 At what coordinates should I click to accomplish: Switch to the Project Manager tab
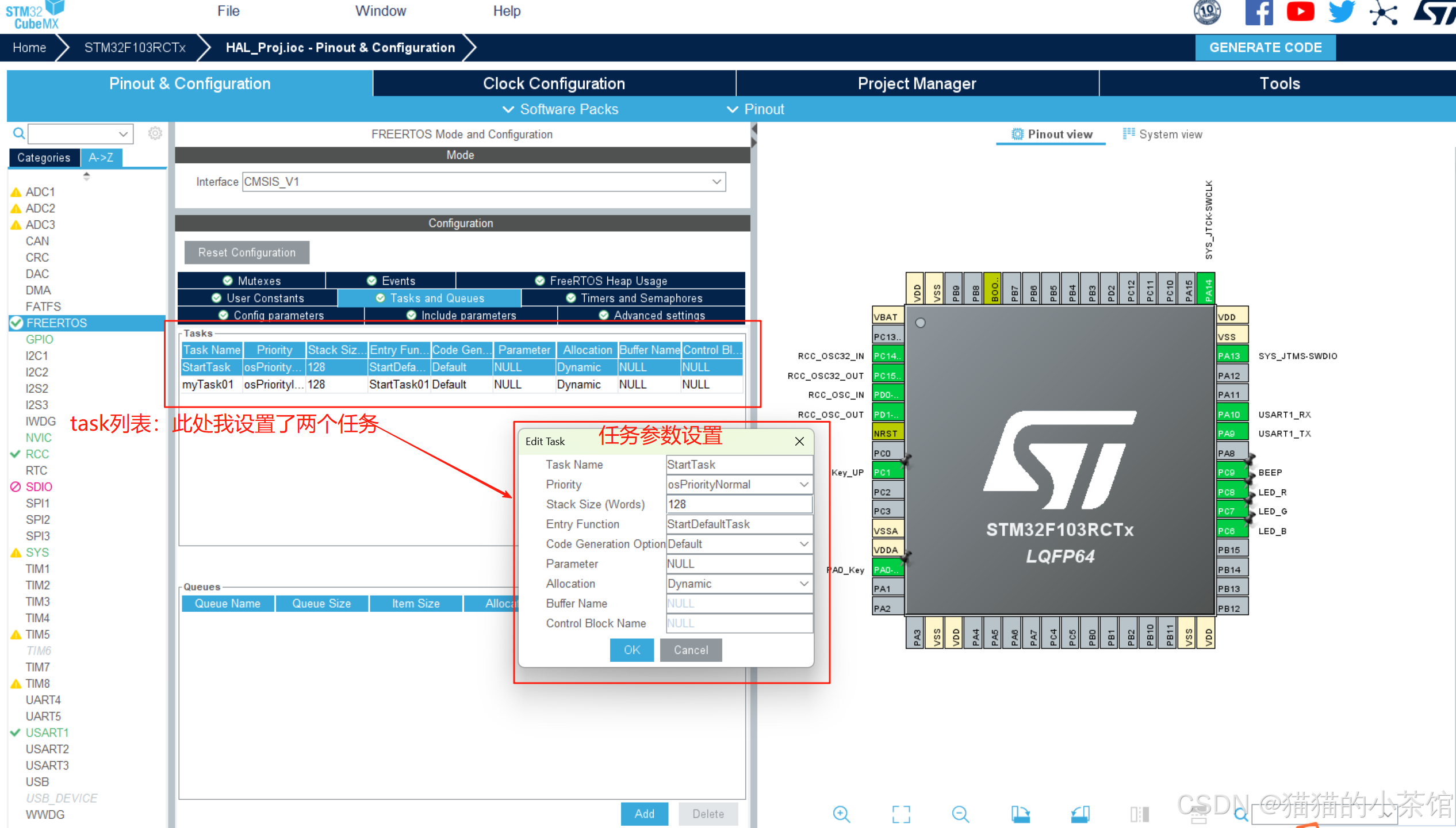pos(917,83)
